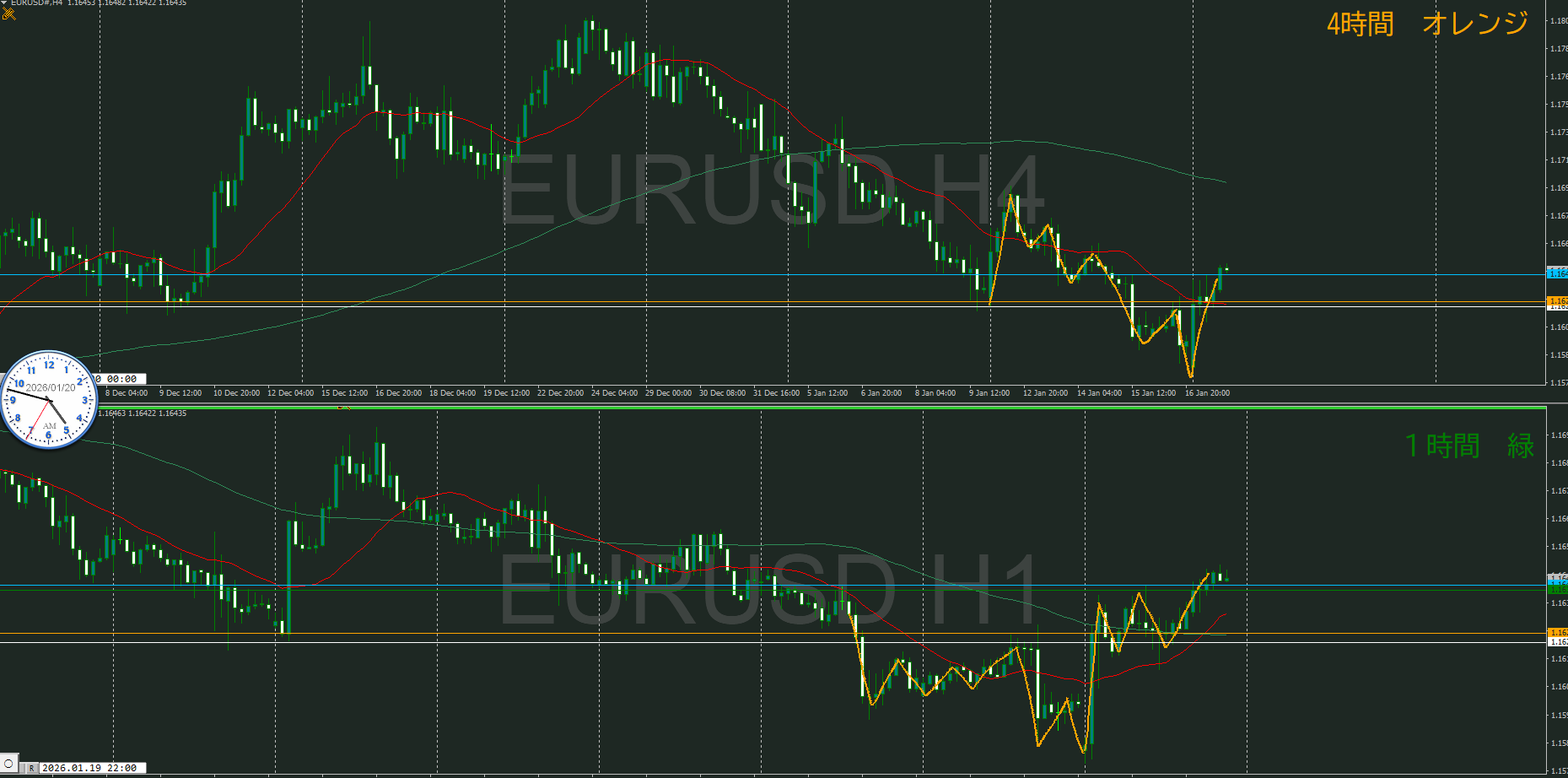Select the orange price tag on the H4 price scale
The image size is (1568, 778).
[x=1556, y=300]
